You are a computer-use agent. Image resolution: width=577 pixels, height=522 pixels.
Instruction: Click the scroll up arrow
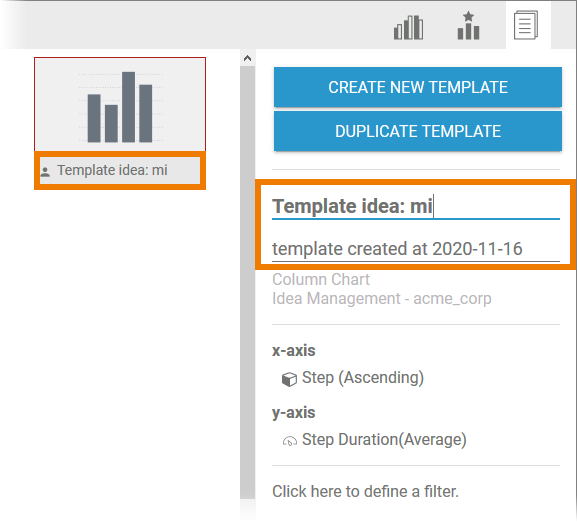247,58
